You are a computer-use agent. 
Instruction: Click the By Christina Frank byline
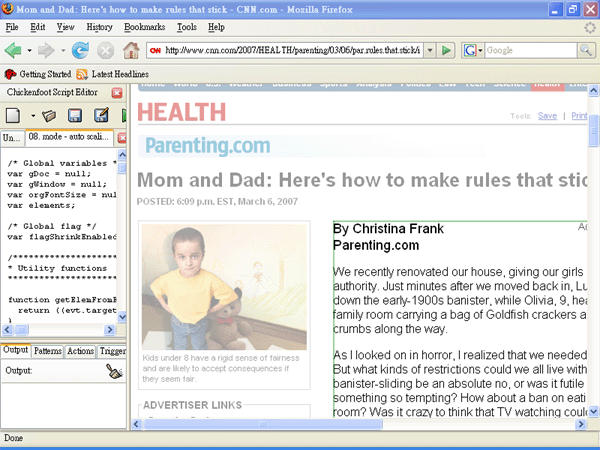click(x=388, y=228)
